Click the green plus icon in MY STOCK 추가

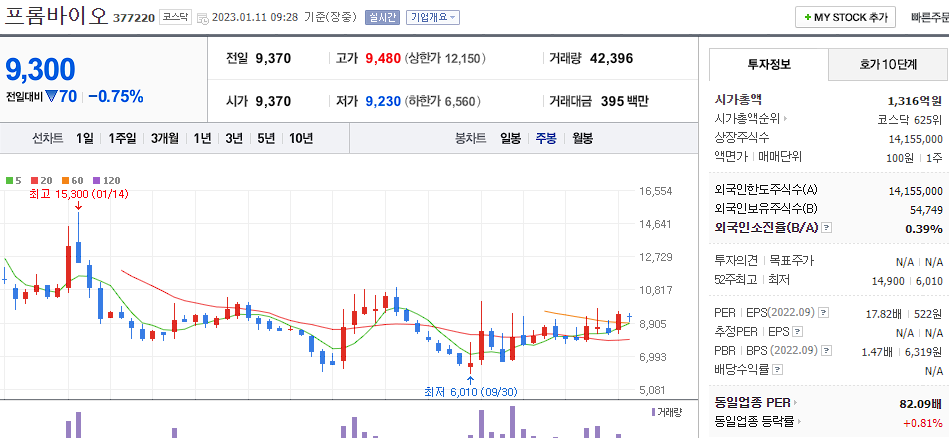pyautogui.click(x=808, y=18)
